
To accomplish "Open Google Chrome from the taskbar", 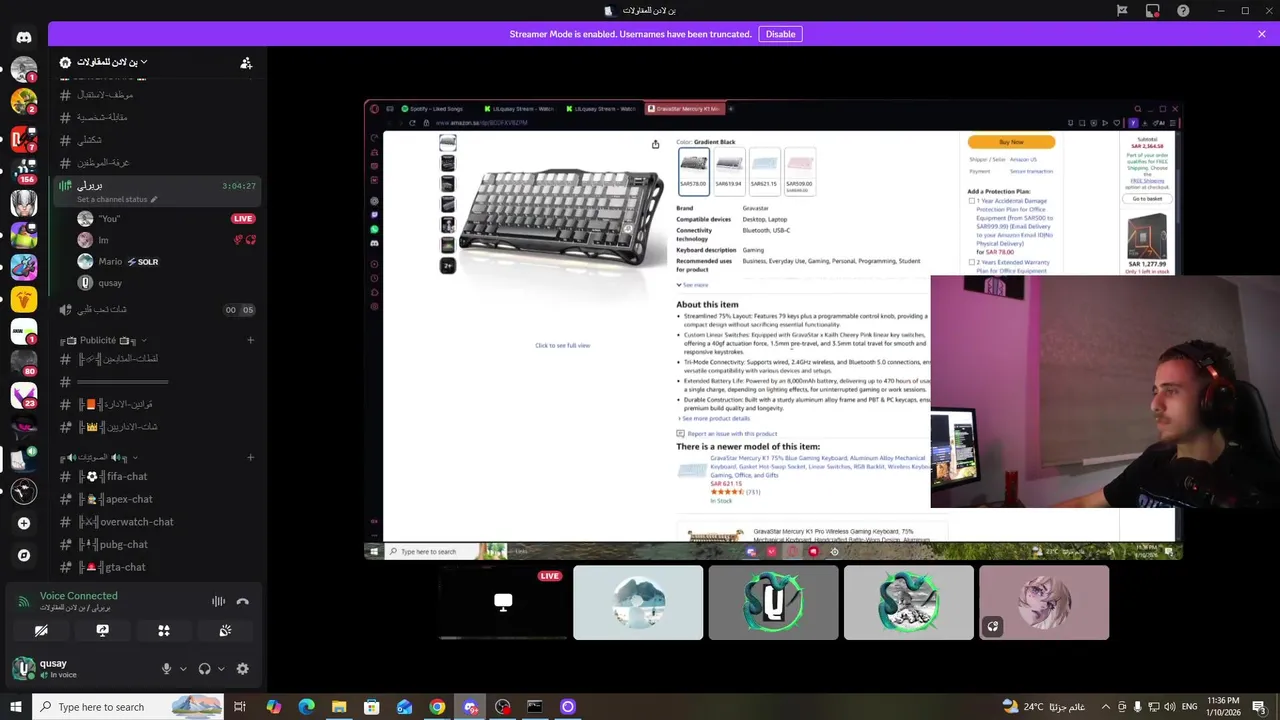I will [x=437, y=707].
